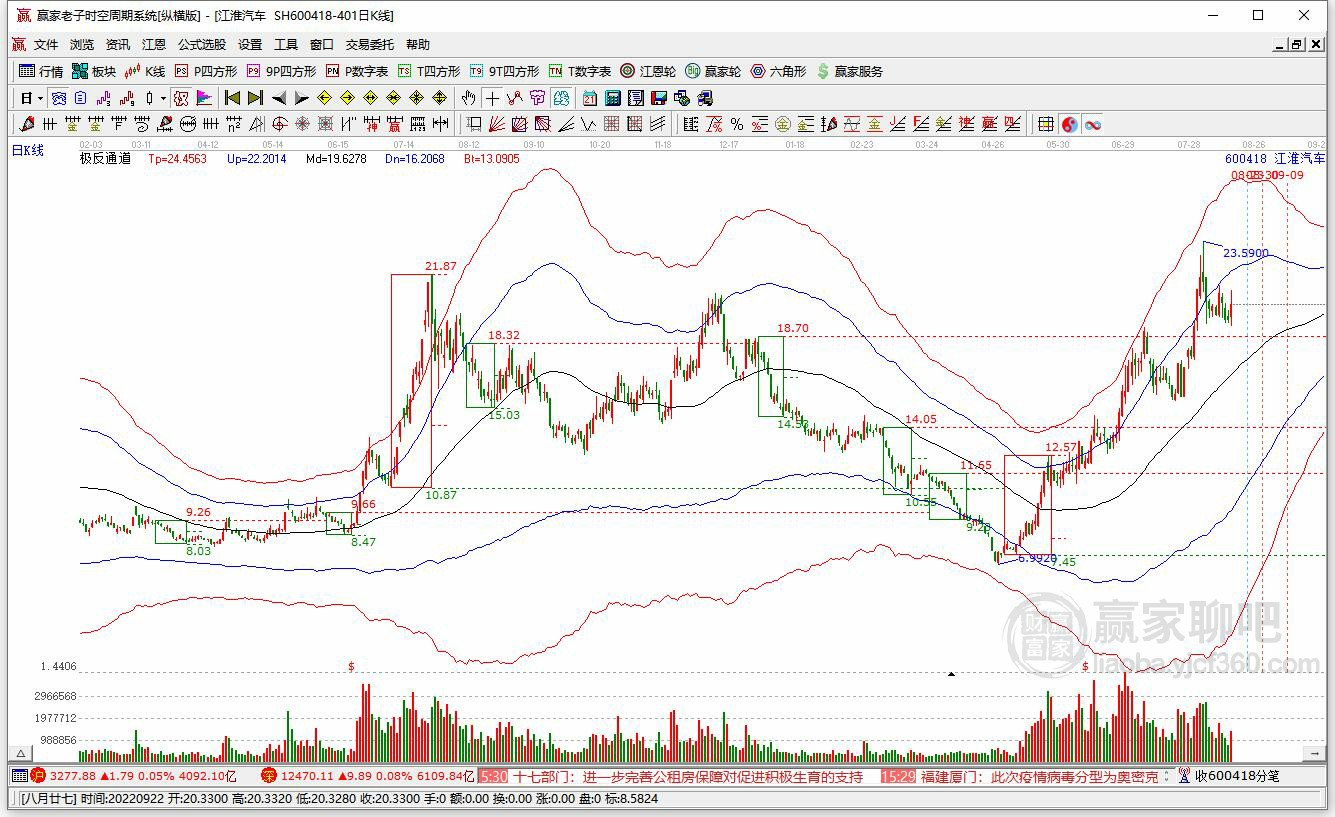1335x817 pixels.
Task: Click the black right arrow icon
Action: [301, 98]
